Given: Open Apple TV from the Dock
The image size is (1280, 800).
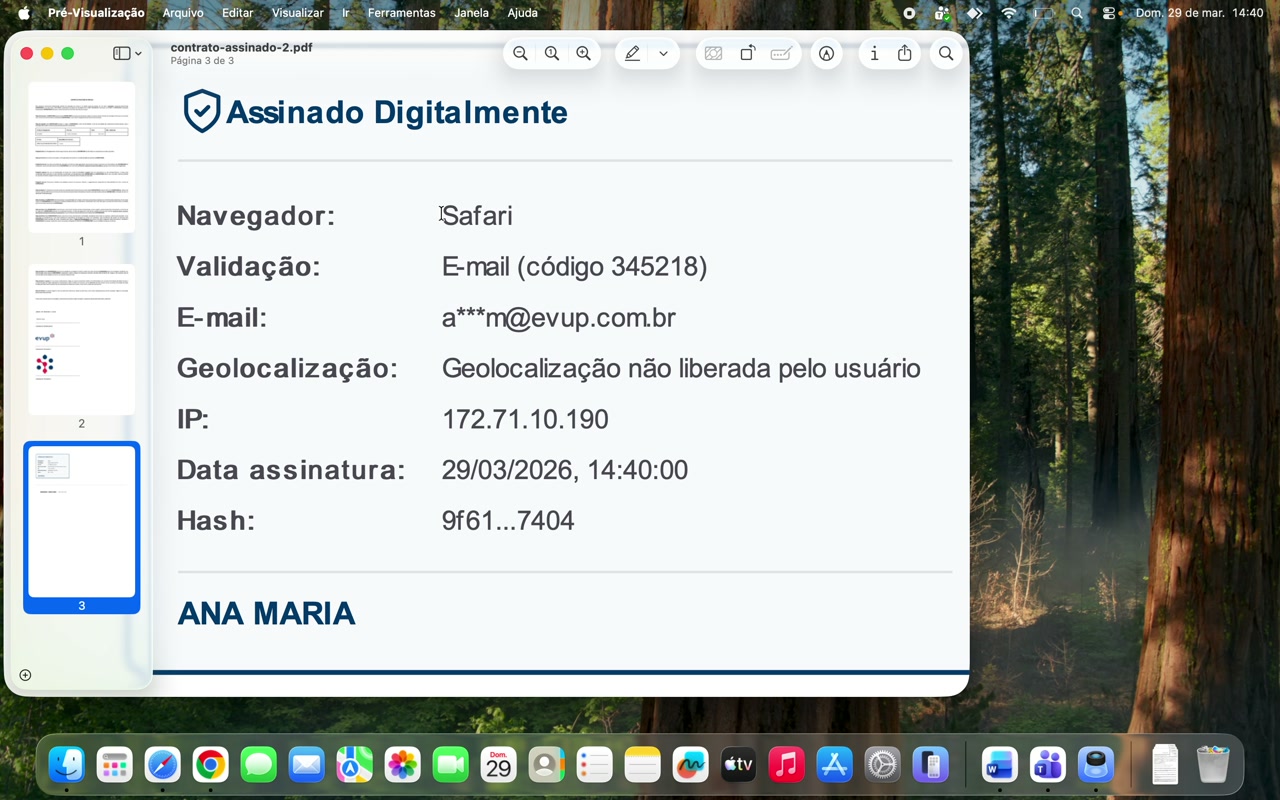Looking at the screenshot, I should coord(739,766).
